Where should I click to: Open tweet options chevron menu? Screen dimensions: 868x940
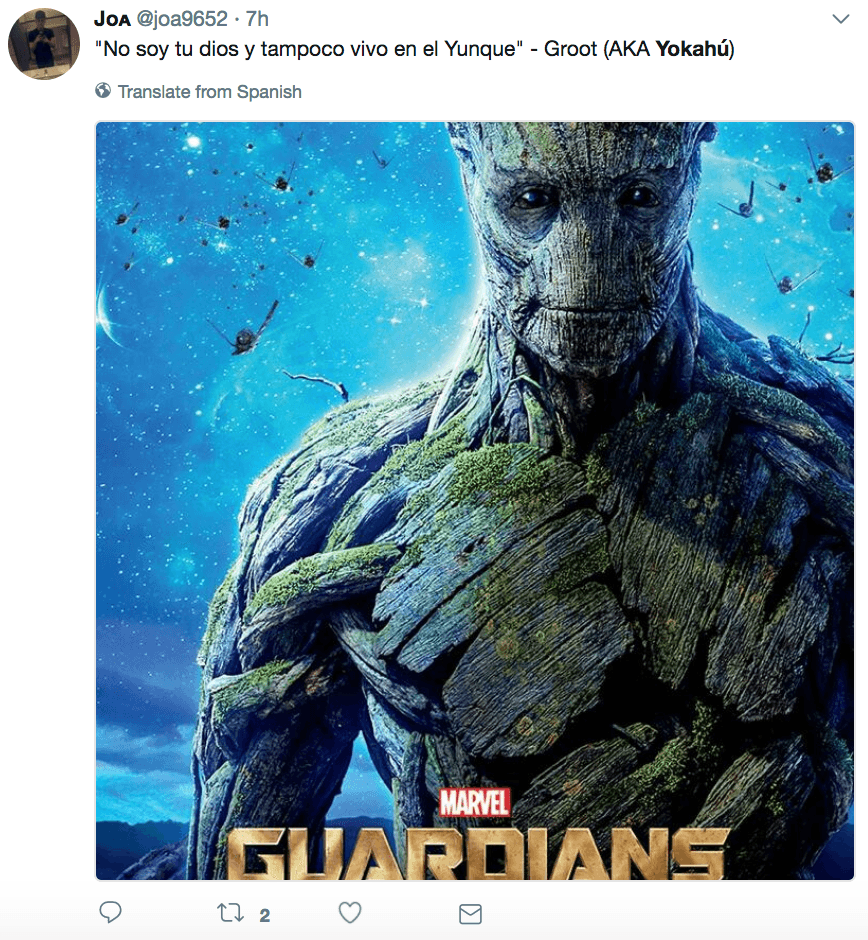[x=841, y=19]
